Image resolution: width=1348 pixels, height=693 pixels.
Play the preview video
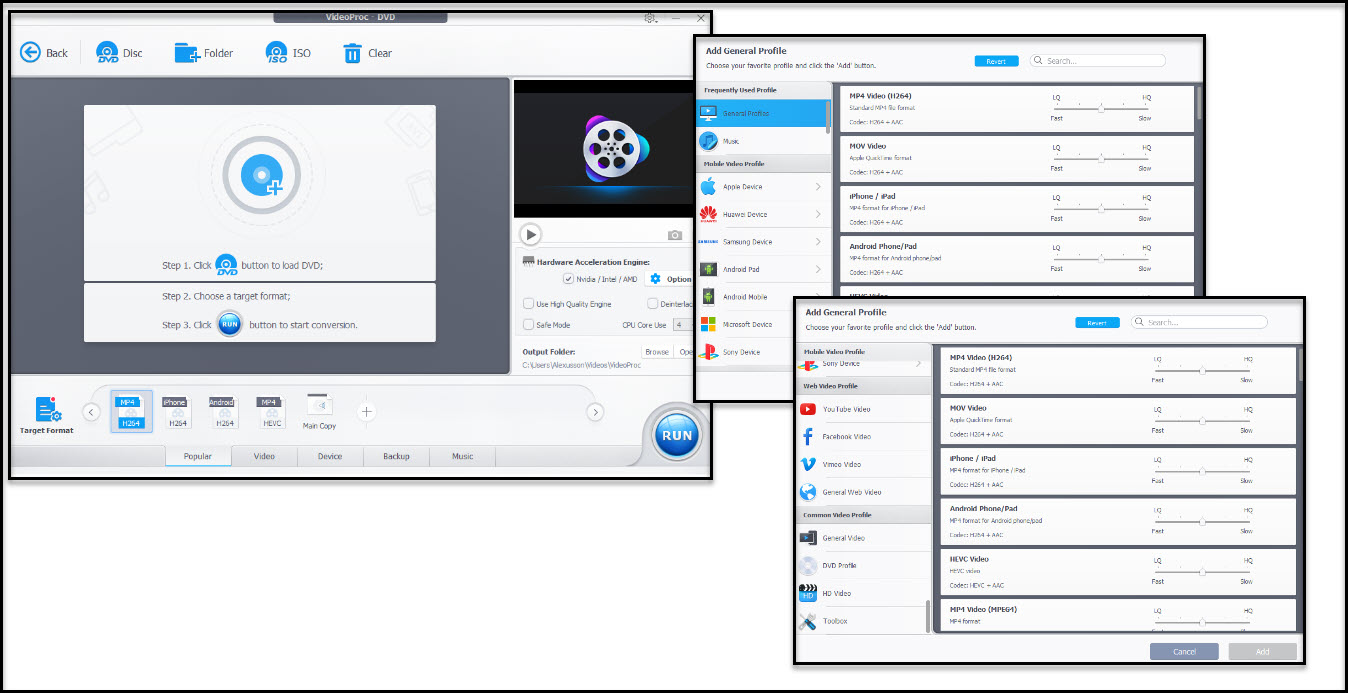530,234
